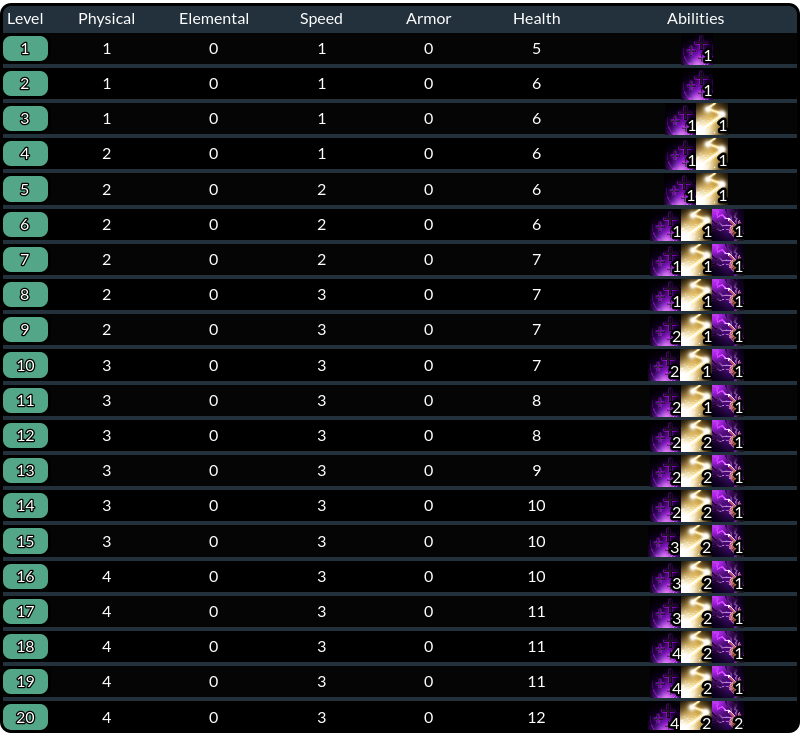This screenshot has height=735, width=800.
Task: Click Elemental value 0 in Level 2 row
Action: pos(214,84)
